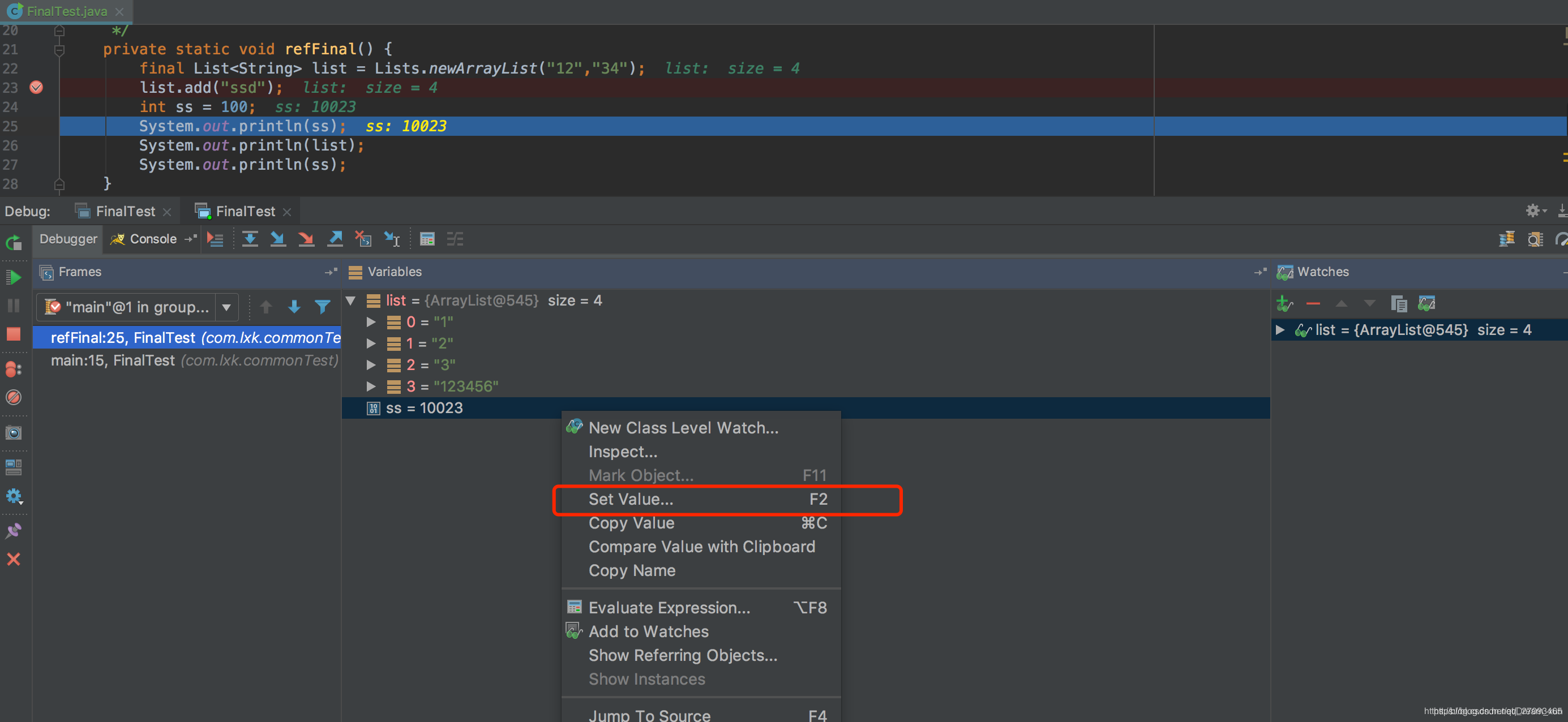Select frame main:15, FinalTest
Screen dimensions: 1568x722
(x=186, y=360)
